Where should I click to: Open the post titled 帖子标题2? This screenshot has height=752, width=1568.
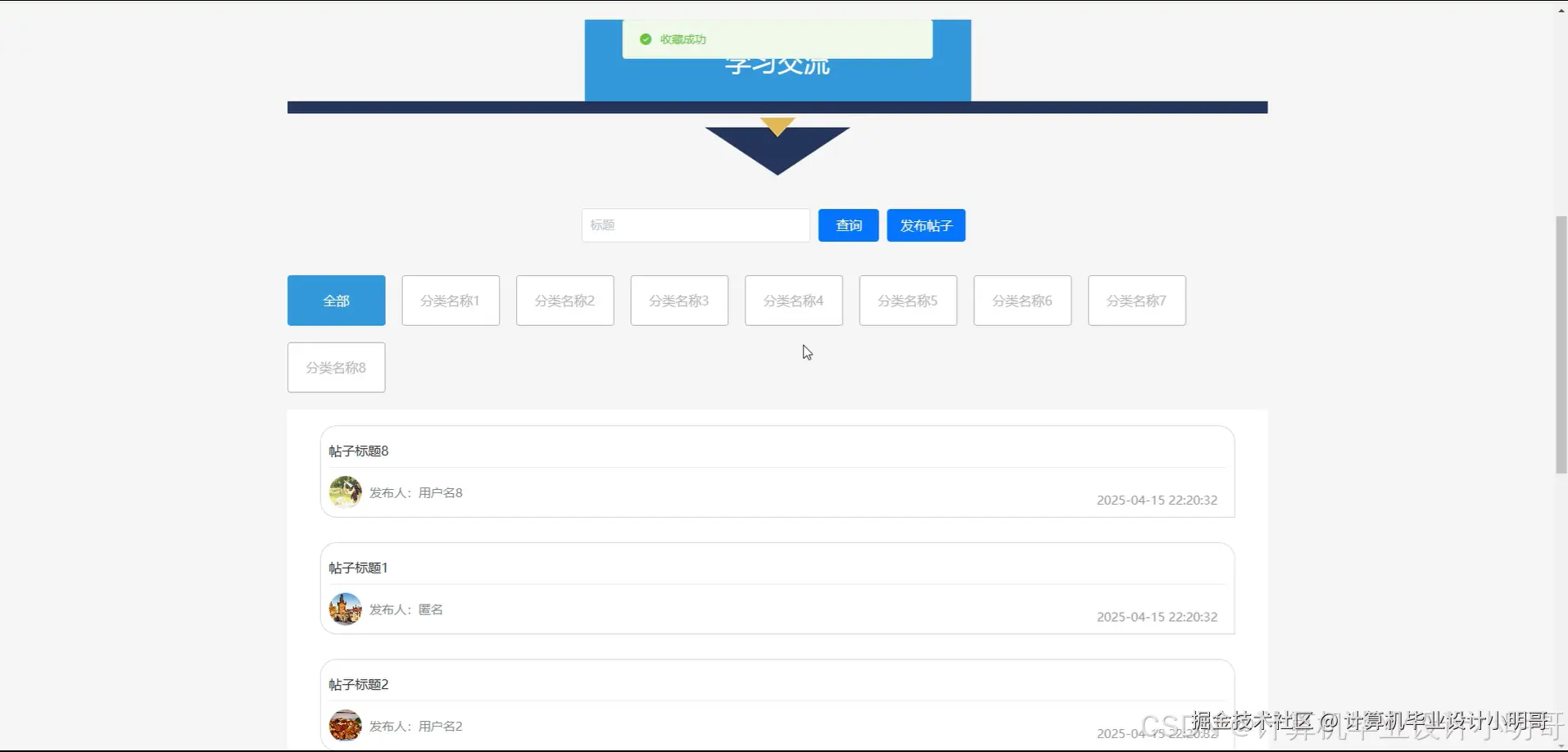click(x=358, y=683)
